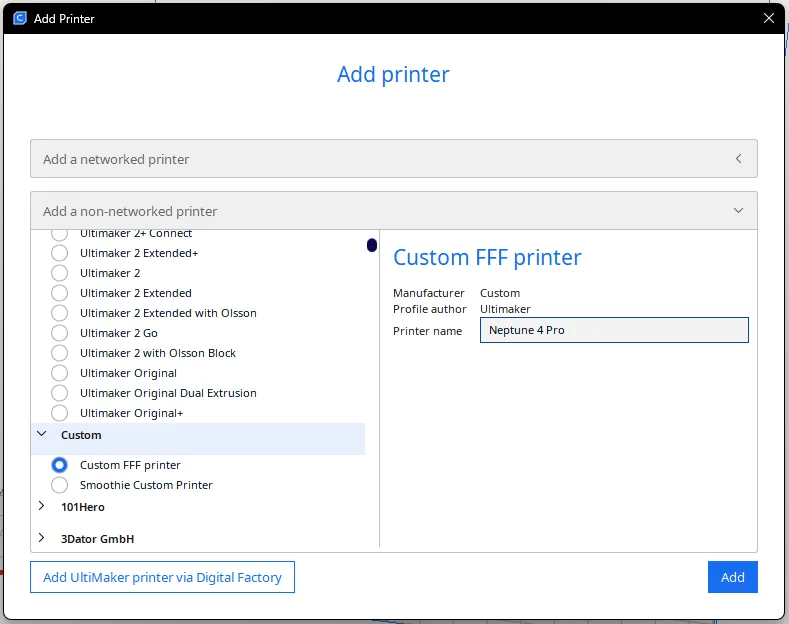Click the Add printer page title
The width and height of the screenshot is (789, 624).
pyautogui.click(x=393, y=74)
